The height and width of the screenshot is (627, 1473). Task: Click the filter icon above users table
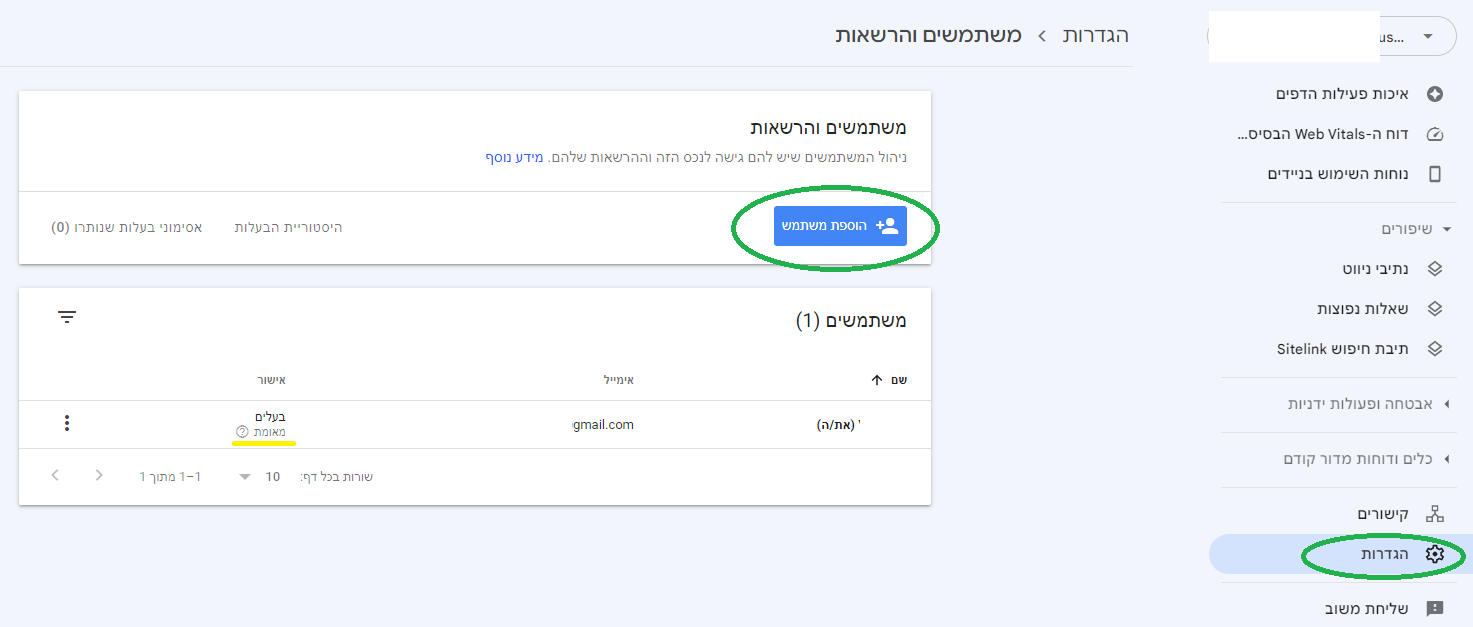(67, 317)
